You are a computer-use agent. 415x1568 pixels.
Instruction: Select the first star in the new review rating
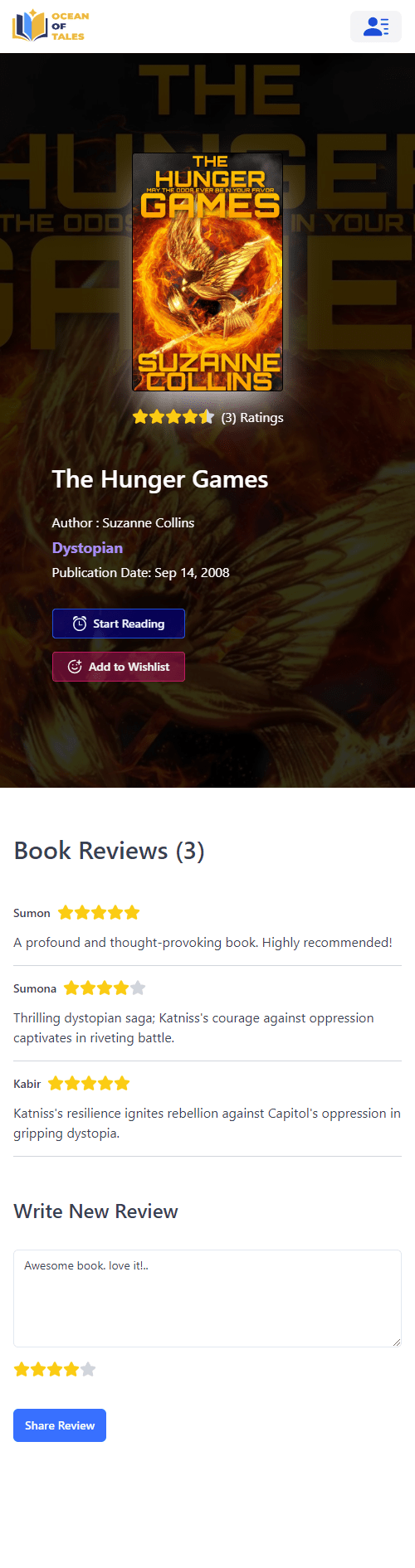click(22, 1369)
